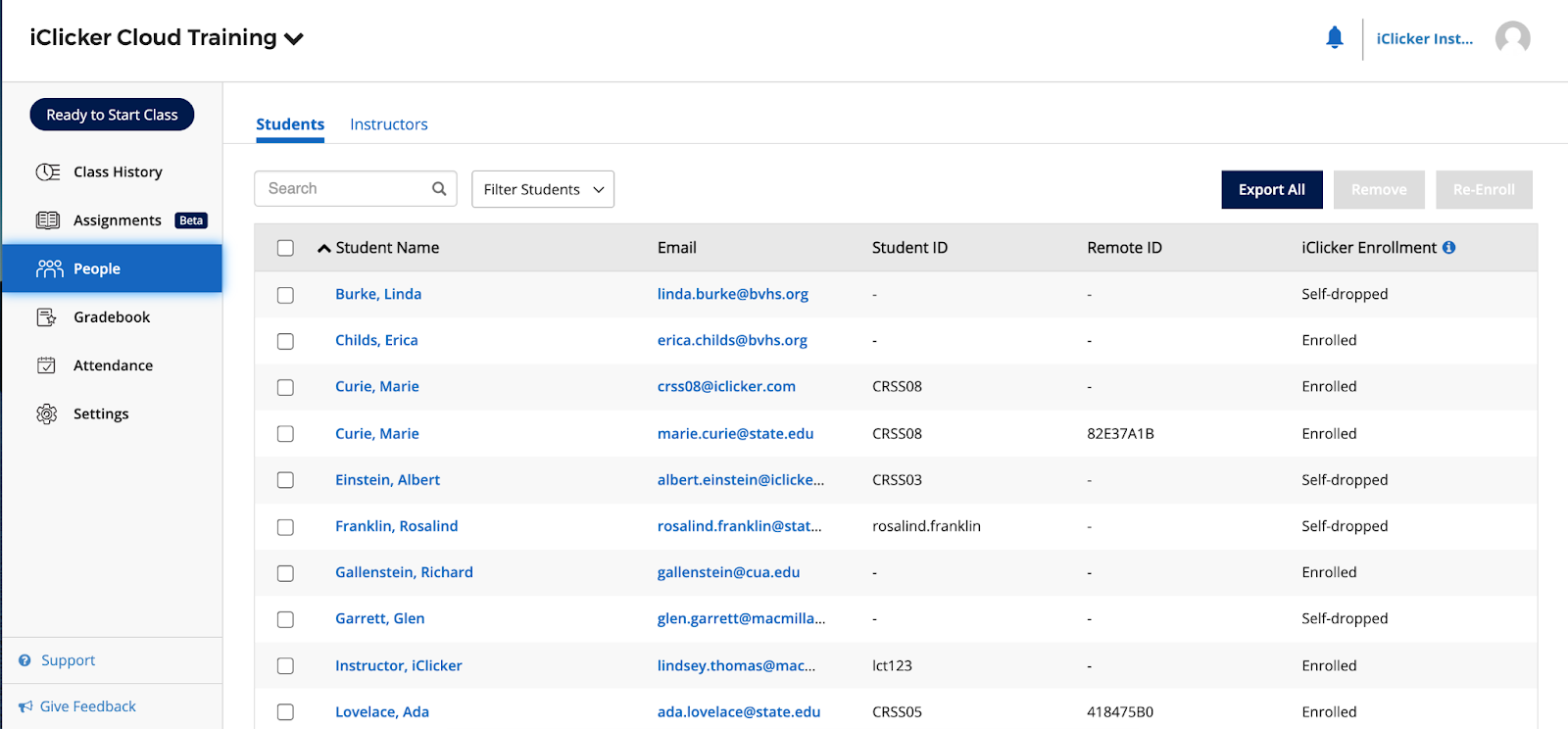Select checkbox for marie.curie@state.edu row
Image resolution: width=1568 pixels, height=729 pixels.
tap(285, 434)
